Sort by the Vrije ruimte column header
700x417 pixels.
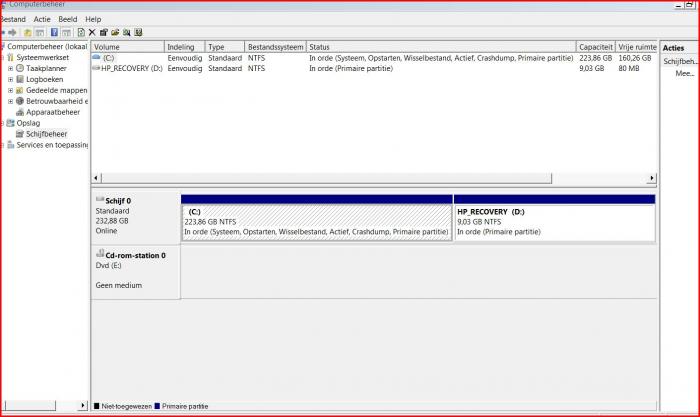point(637,47)
